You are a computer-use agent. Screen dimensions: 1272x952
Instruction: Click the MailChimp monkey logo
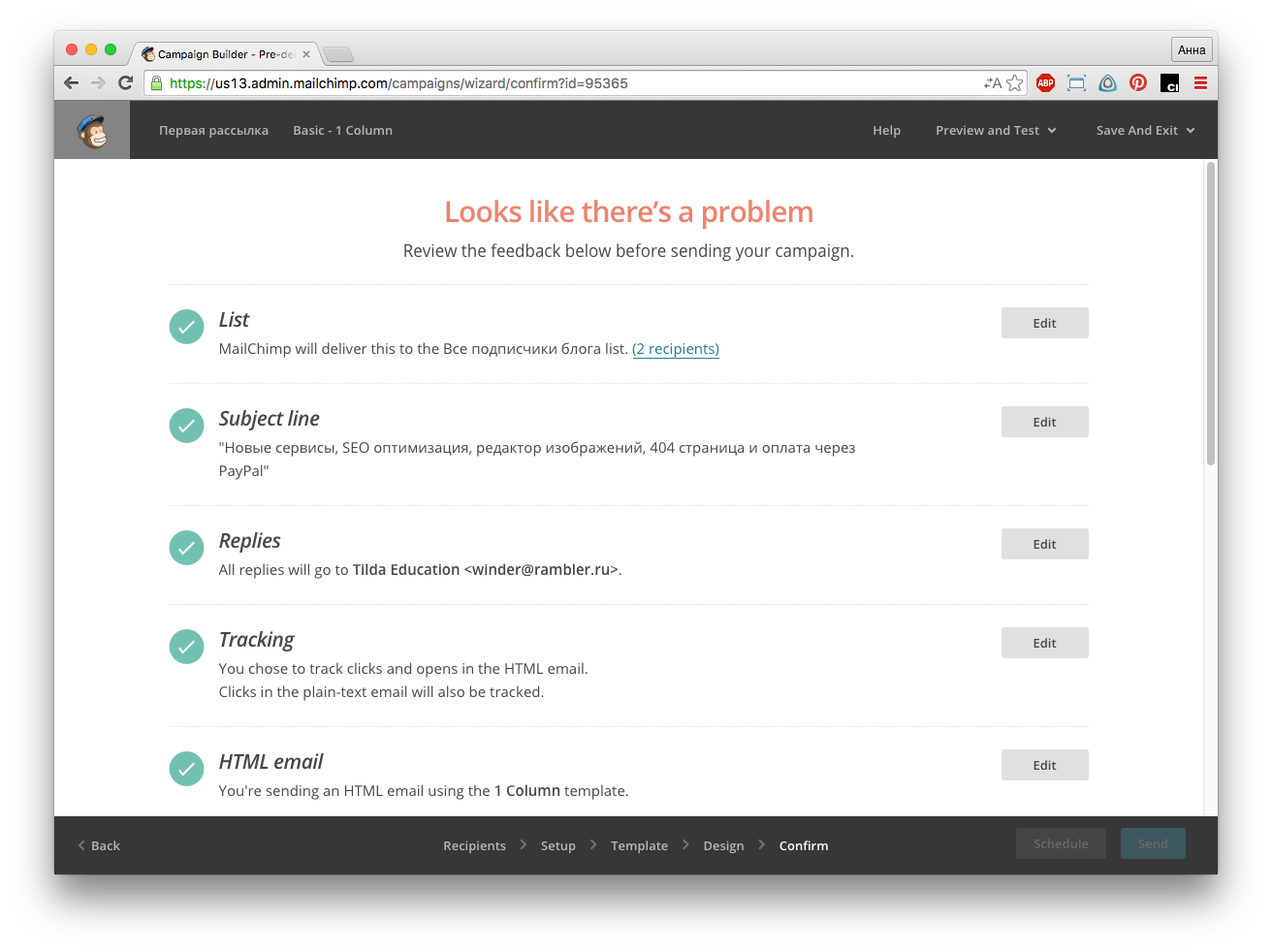92,131
